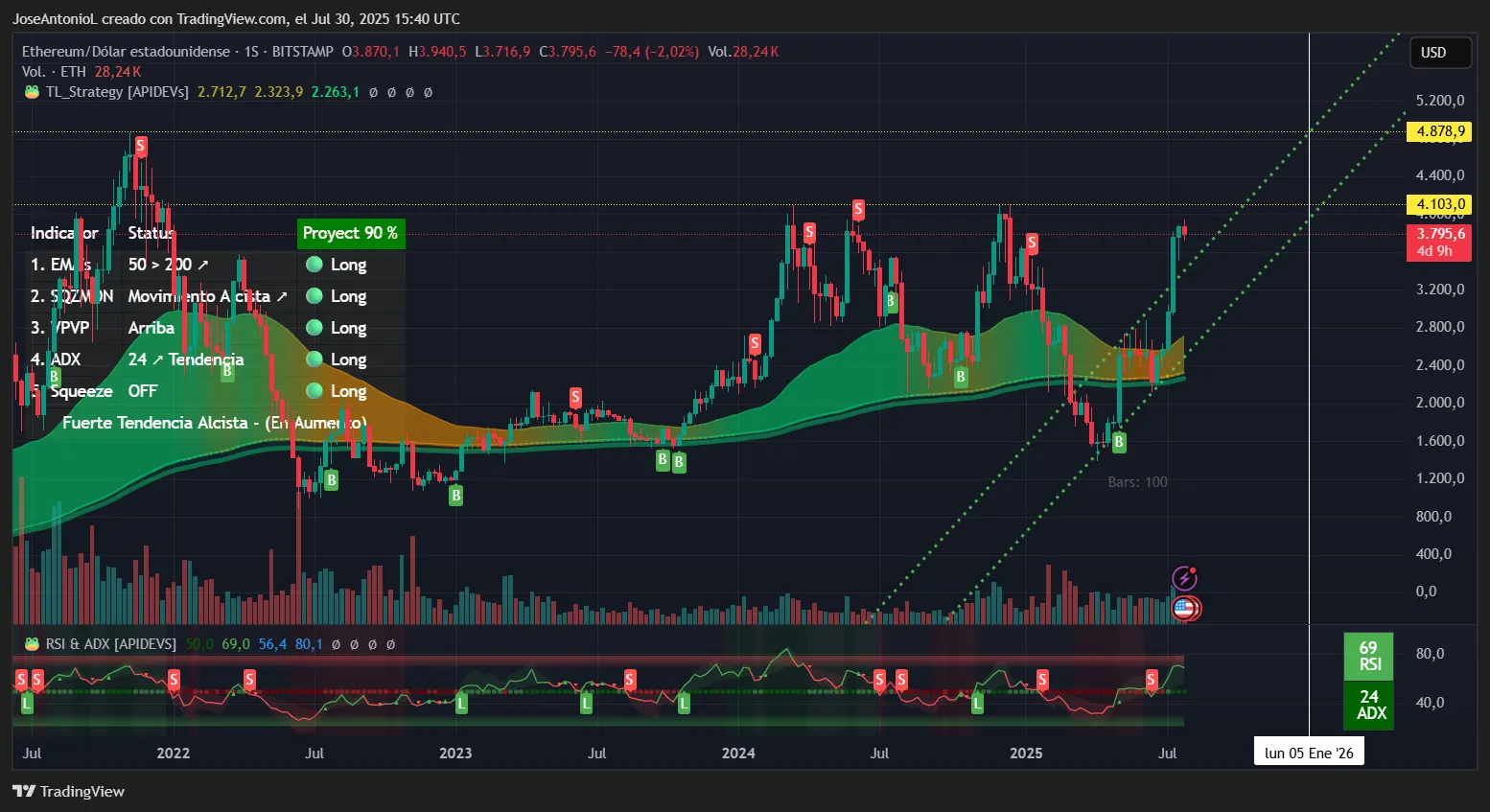Click the frog icon on TL_Strategy indicator

30,92
